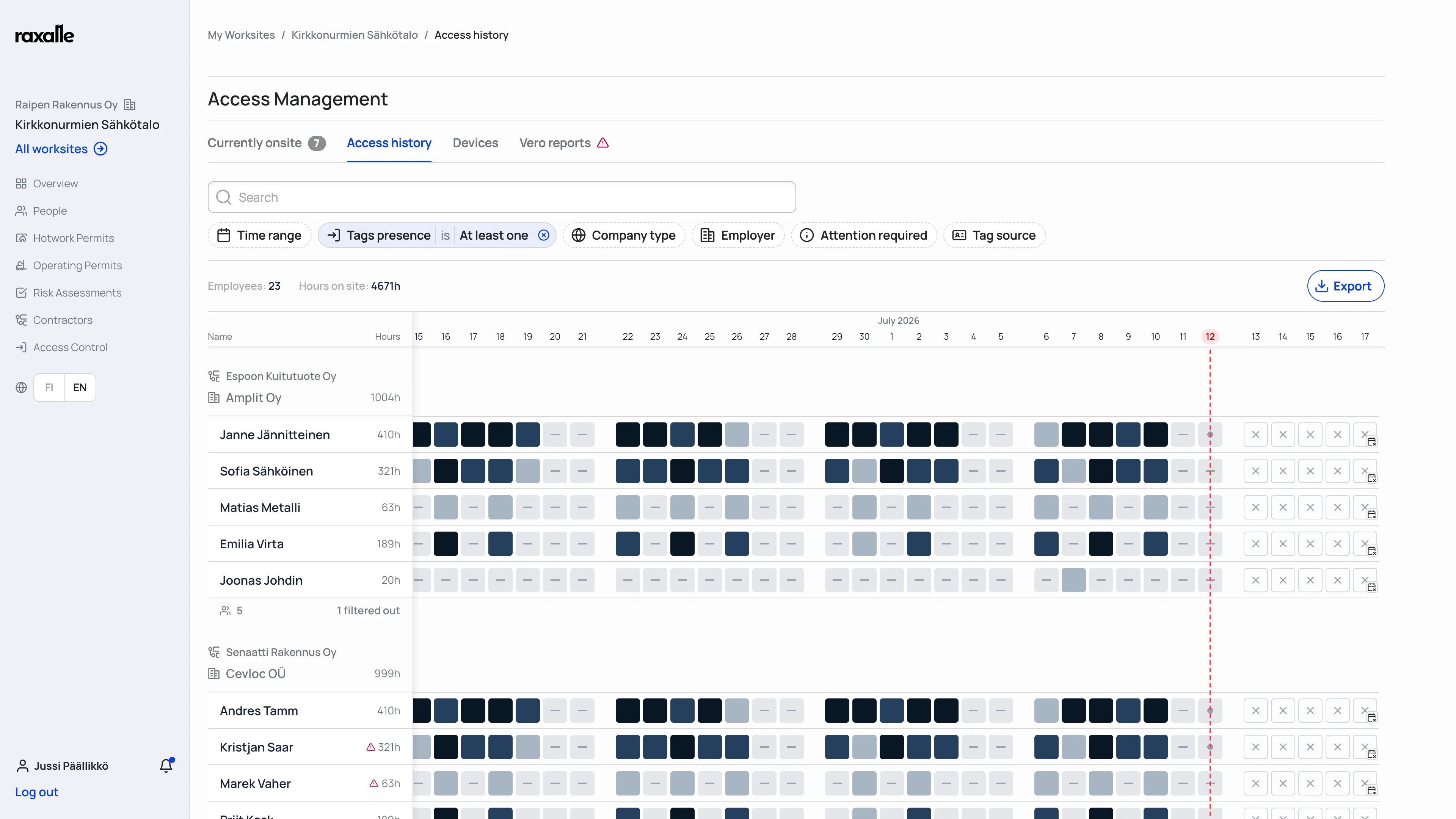Viewport: 1456px width, 819px height.
Task: Open All worksites link
Action: pyautogui.click(x=61, y=149)
